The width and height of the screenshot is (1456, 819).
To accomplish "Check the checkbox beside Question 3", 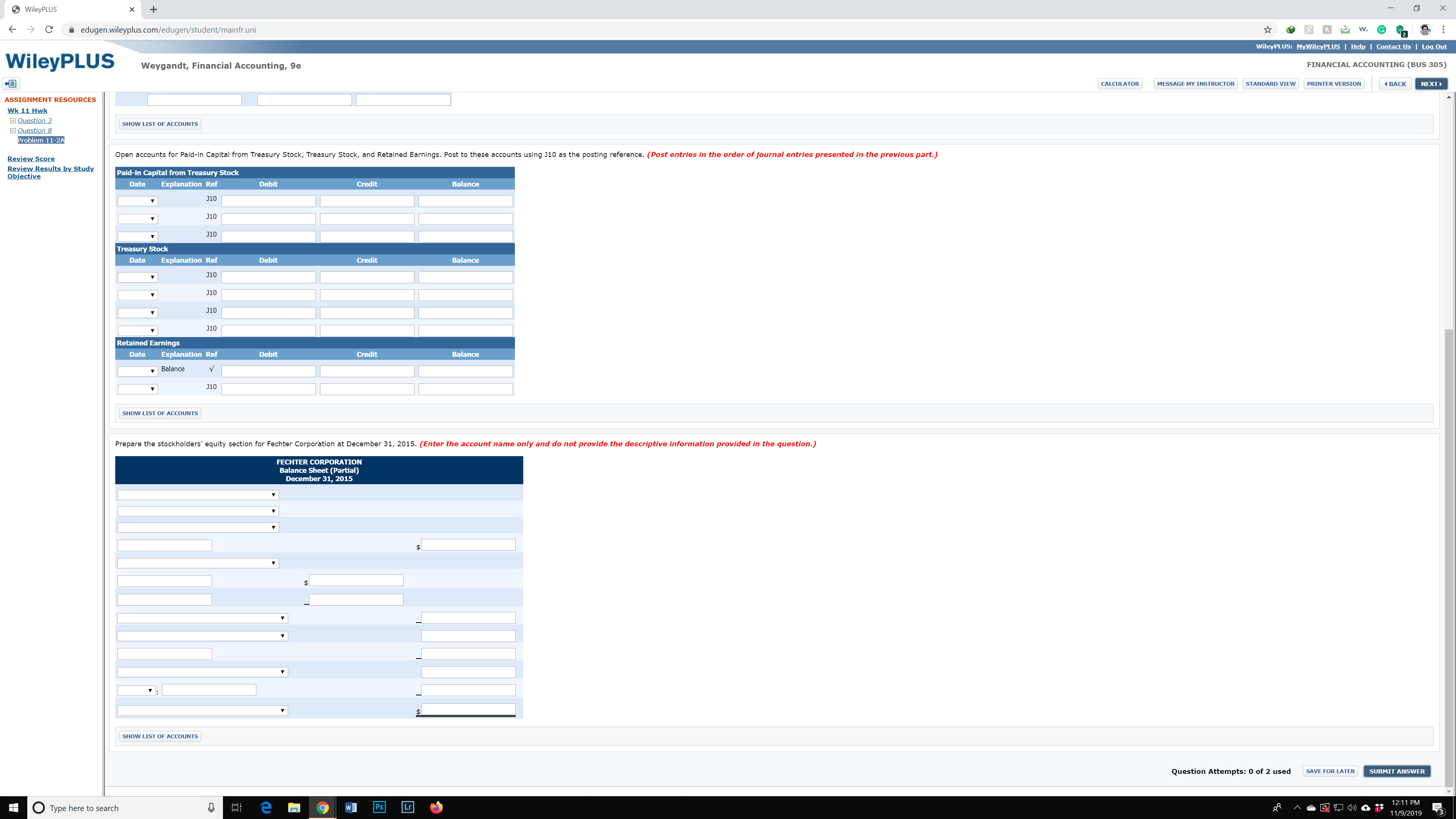I will coord(13,120).
